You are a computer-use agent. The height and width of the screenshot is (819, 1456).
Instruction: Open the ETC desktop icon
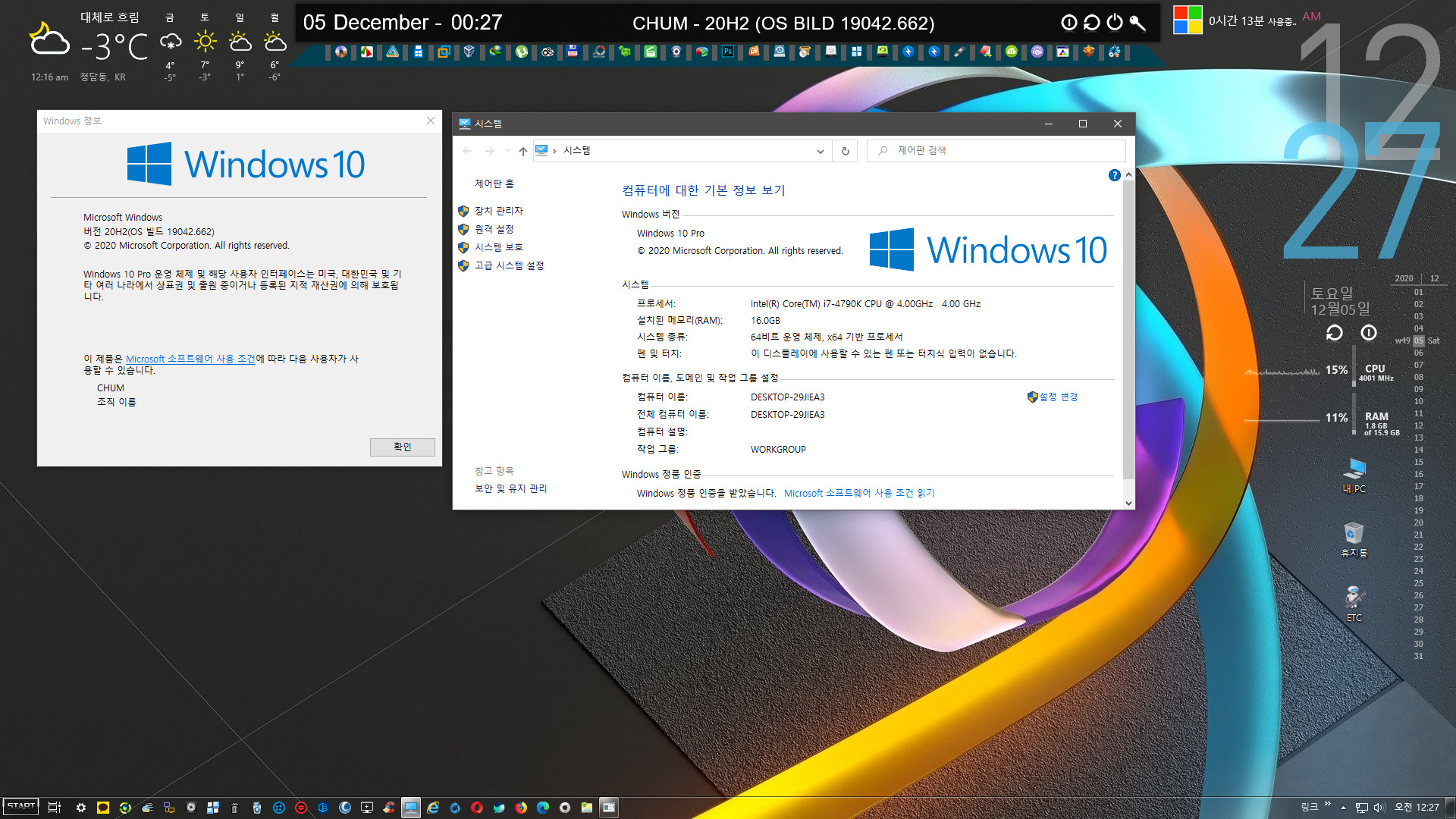1354,604
